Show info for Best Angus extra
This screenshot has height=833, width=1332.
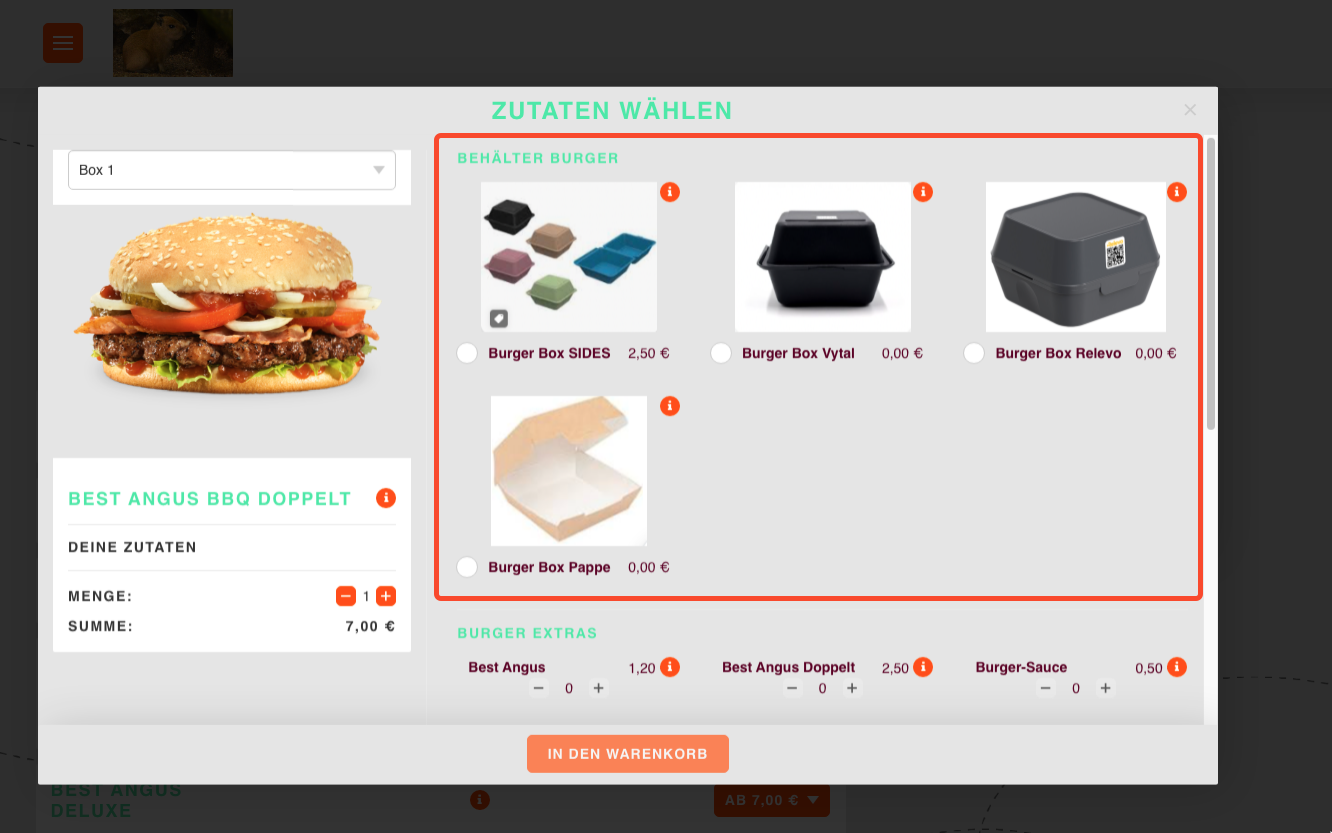670,667
